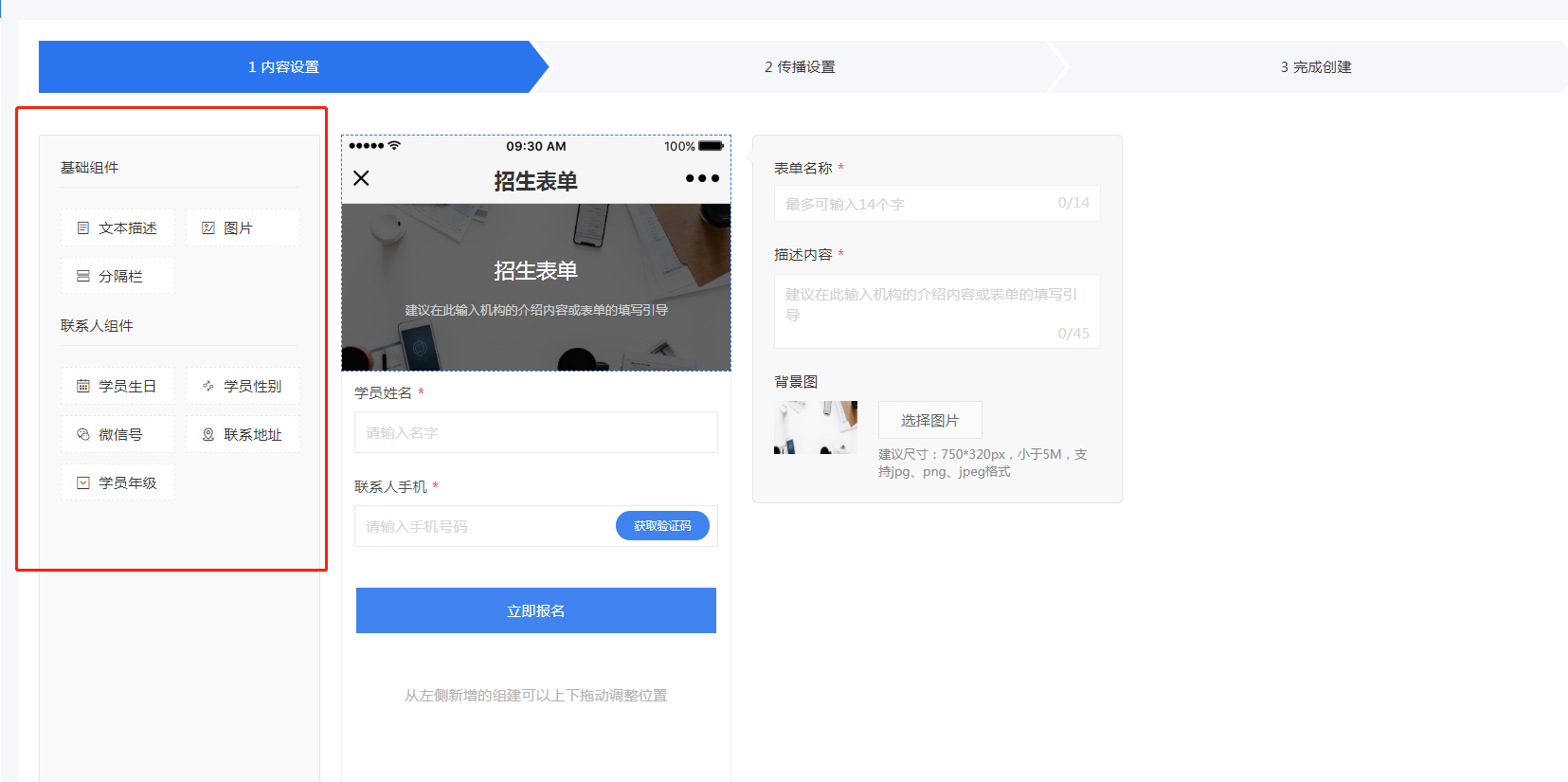Add the 学员年级 grade field
Screen dimensions: 1568x782
(x=117, y=482)
